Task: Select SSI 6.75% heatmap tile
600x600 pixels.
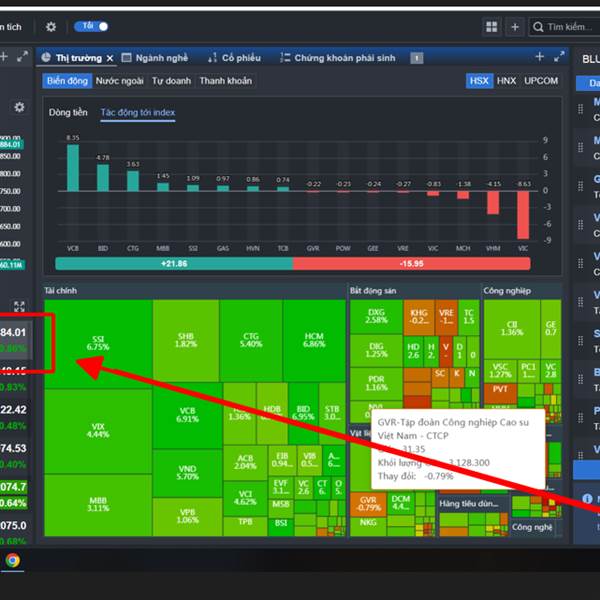Action: 98,344
